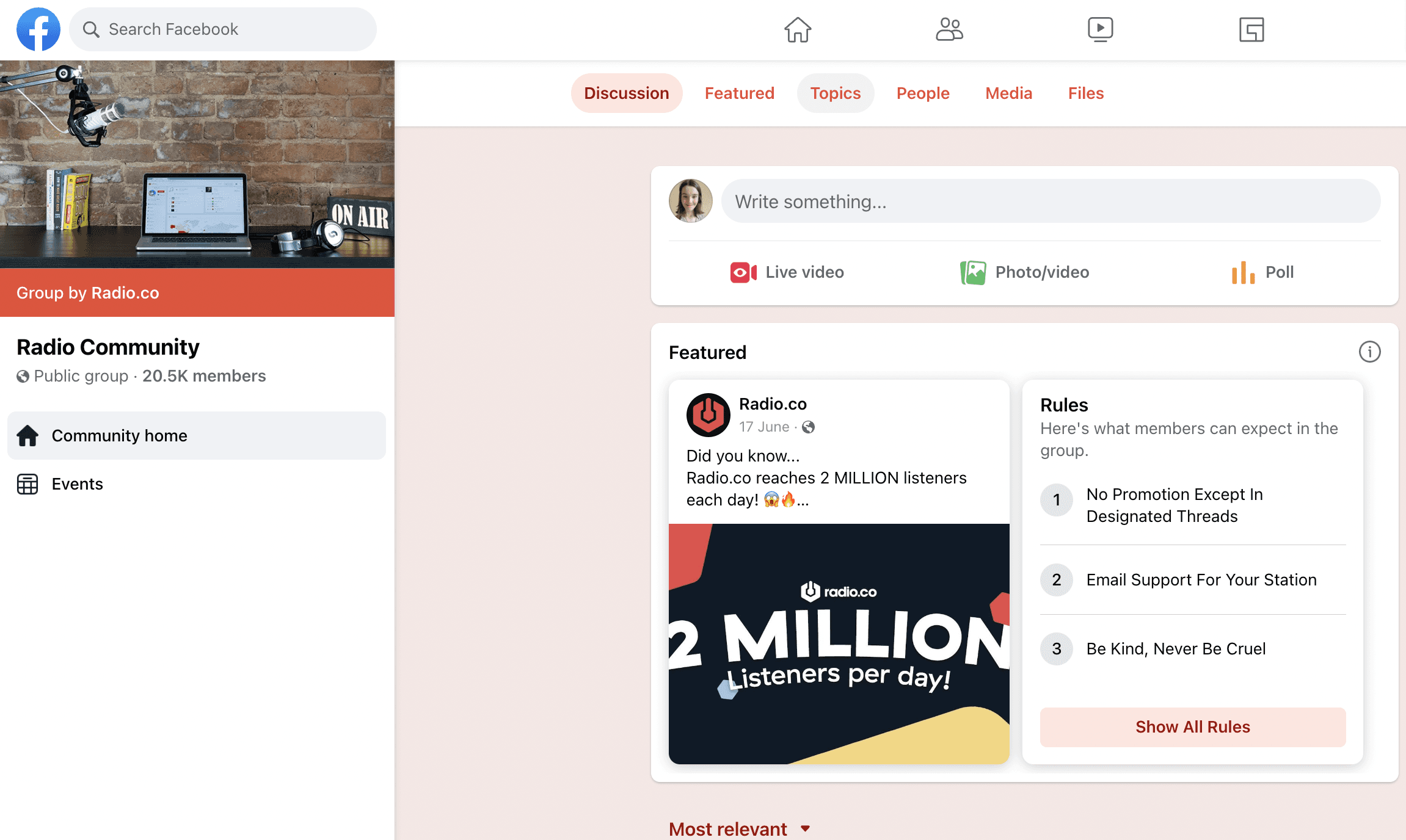The width and height of the screenshot is (1406, 840).
Task: Open the Files tab
Action: 1086,93
